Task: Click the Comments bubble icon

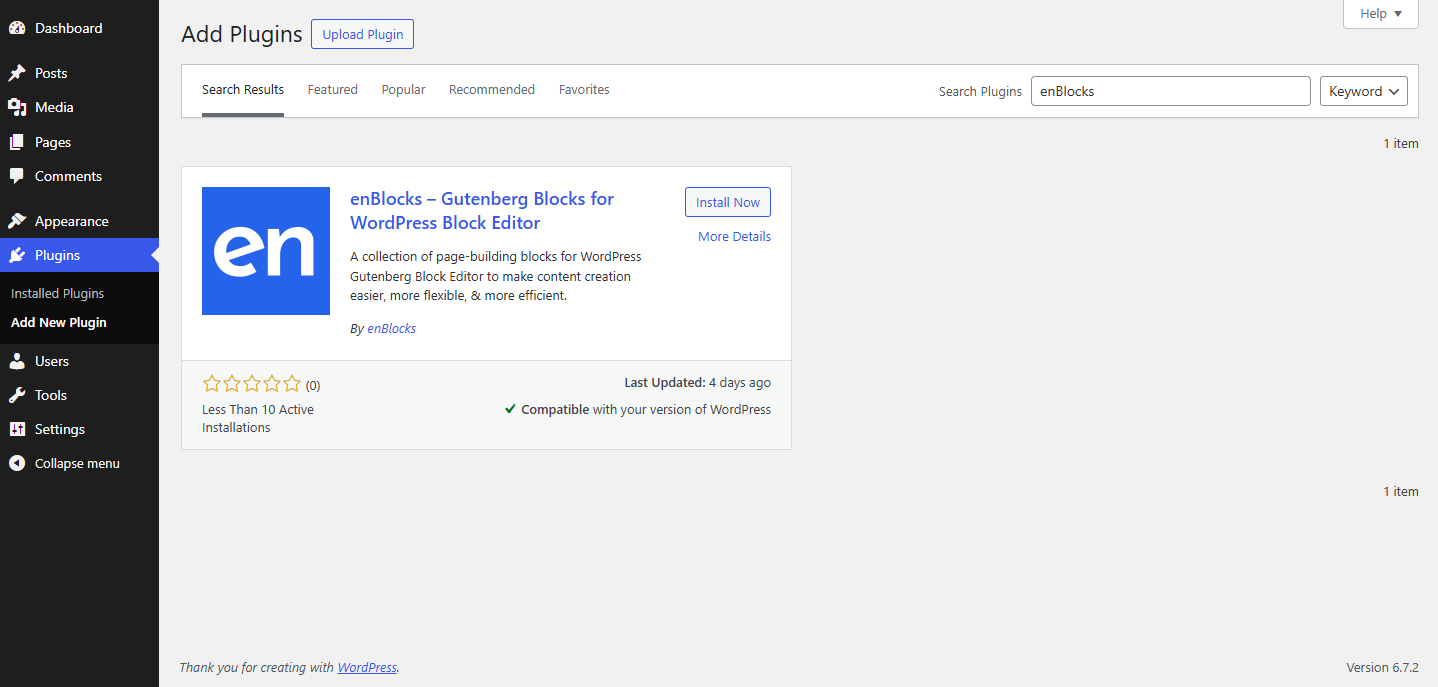Action: click(x=17, y=176)
